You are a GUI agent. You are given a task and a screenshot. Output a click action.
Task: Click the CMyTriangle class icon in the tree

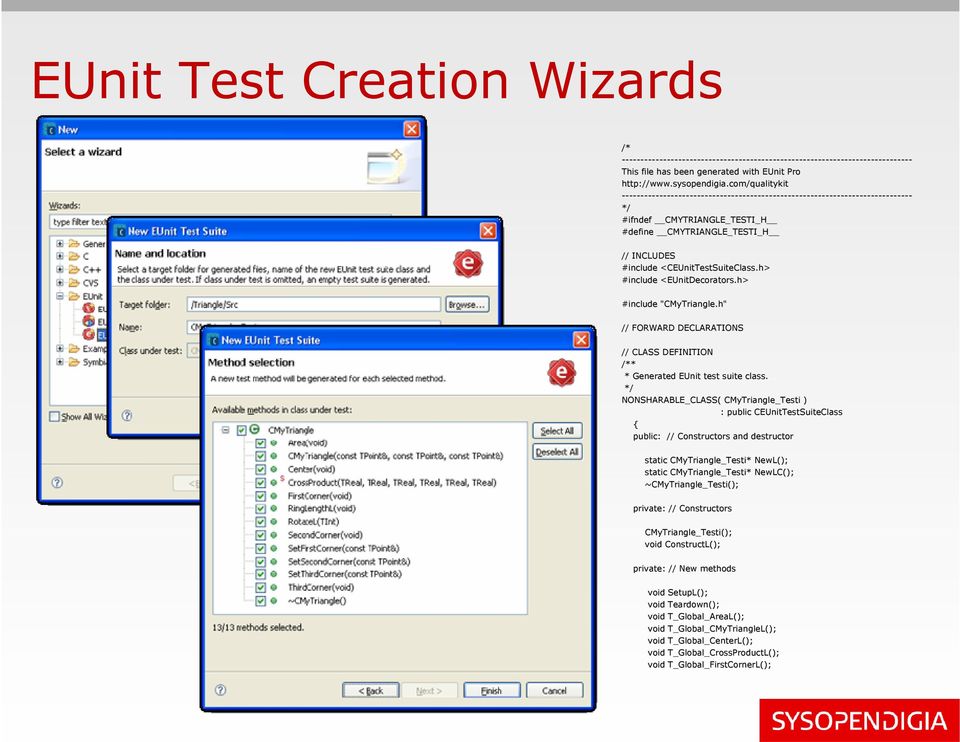pyautogui.click(x=255, y=430)
